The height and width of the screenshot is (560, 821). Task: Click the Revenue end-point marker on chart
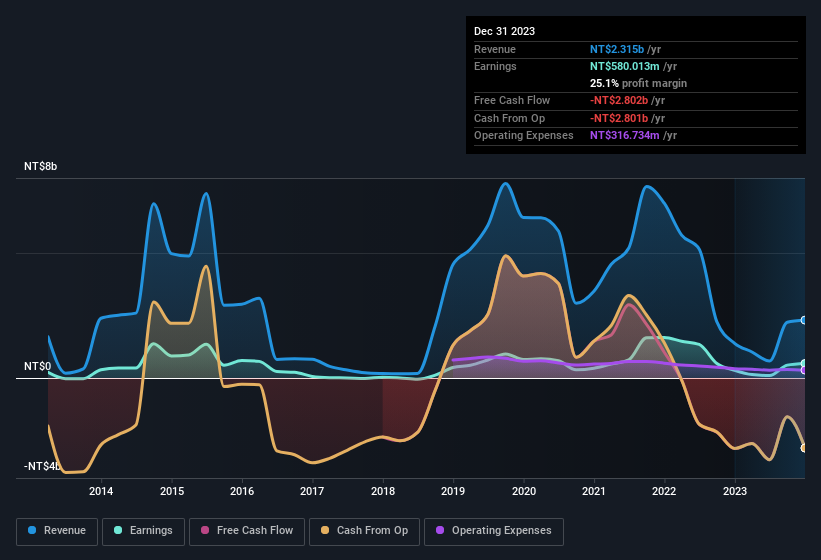coord(804,320)
